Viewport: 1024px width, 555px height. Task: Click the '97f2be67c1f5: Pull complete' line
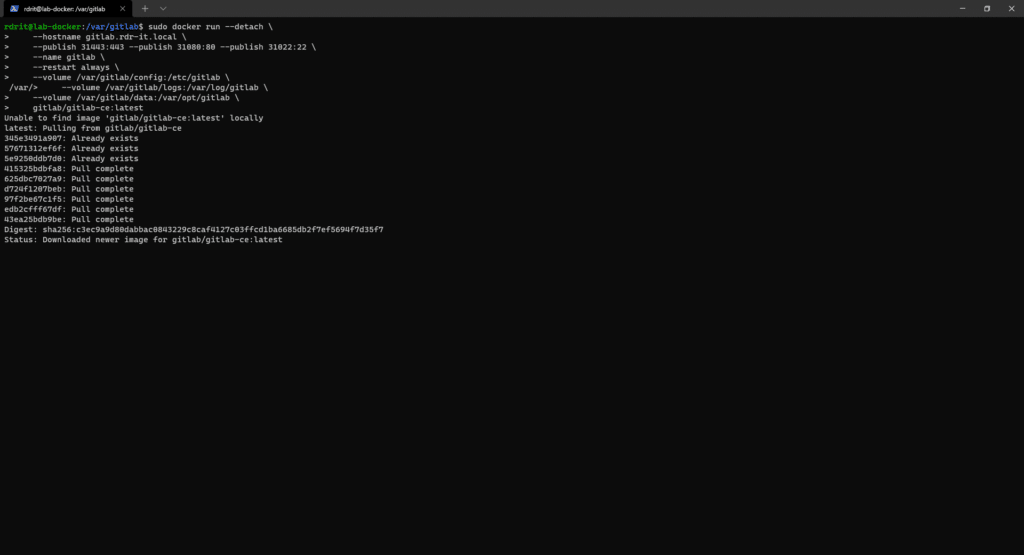point(69,199)
